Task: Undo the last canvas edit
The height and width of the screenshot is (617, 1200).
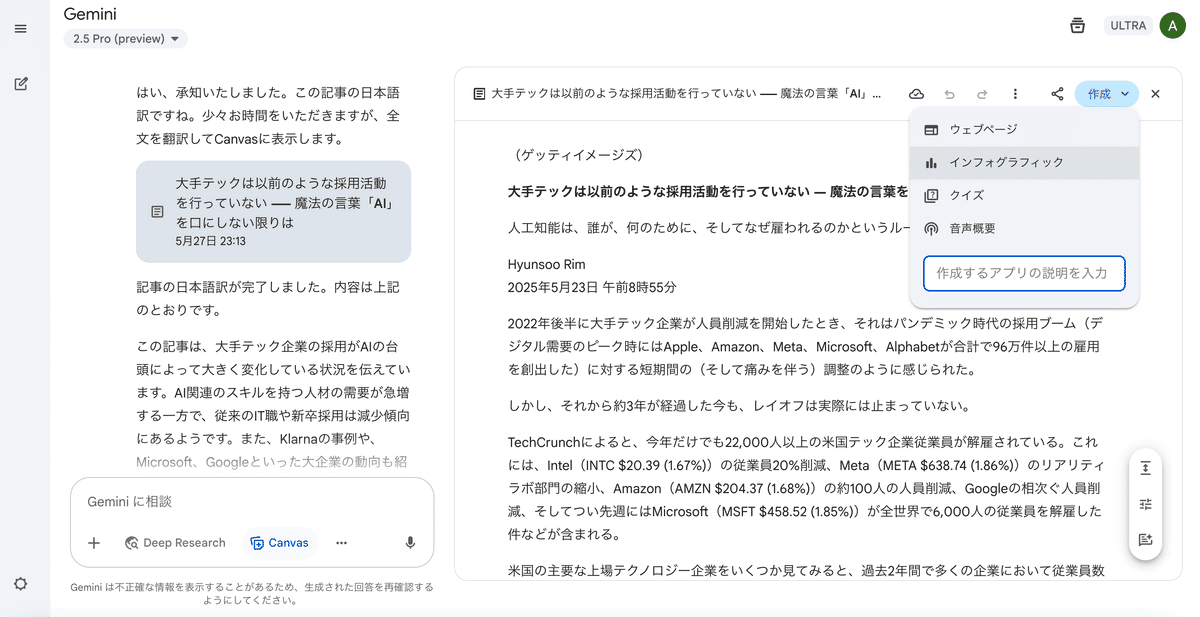Action: coord(949,94)
